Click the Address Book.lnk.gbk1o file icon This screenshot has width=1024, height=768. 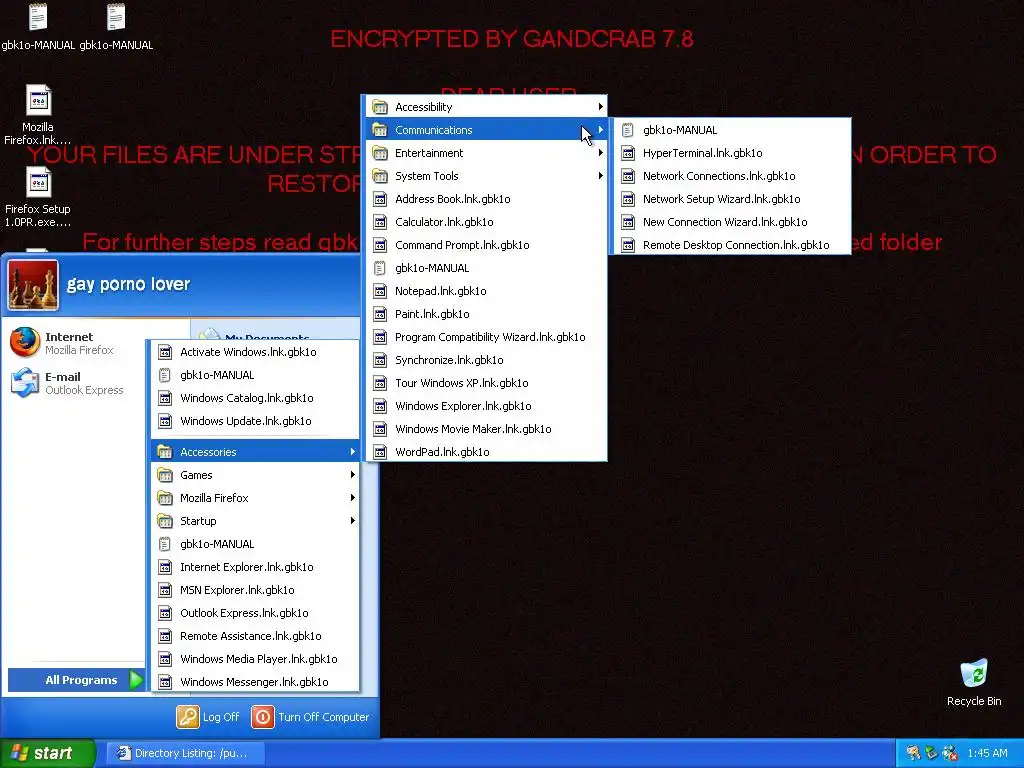380,199
